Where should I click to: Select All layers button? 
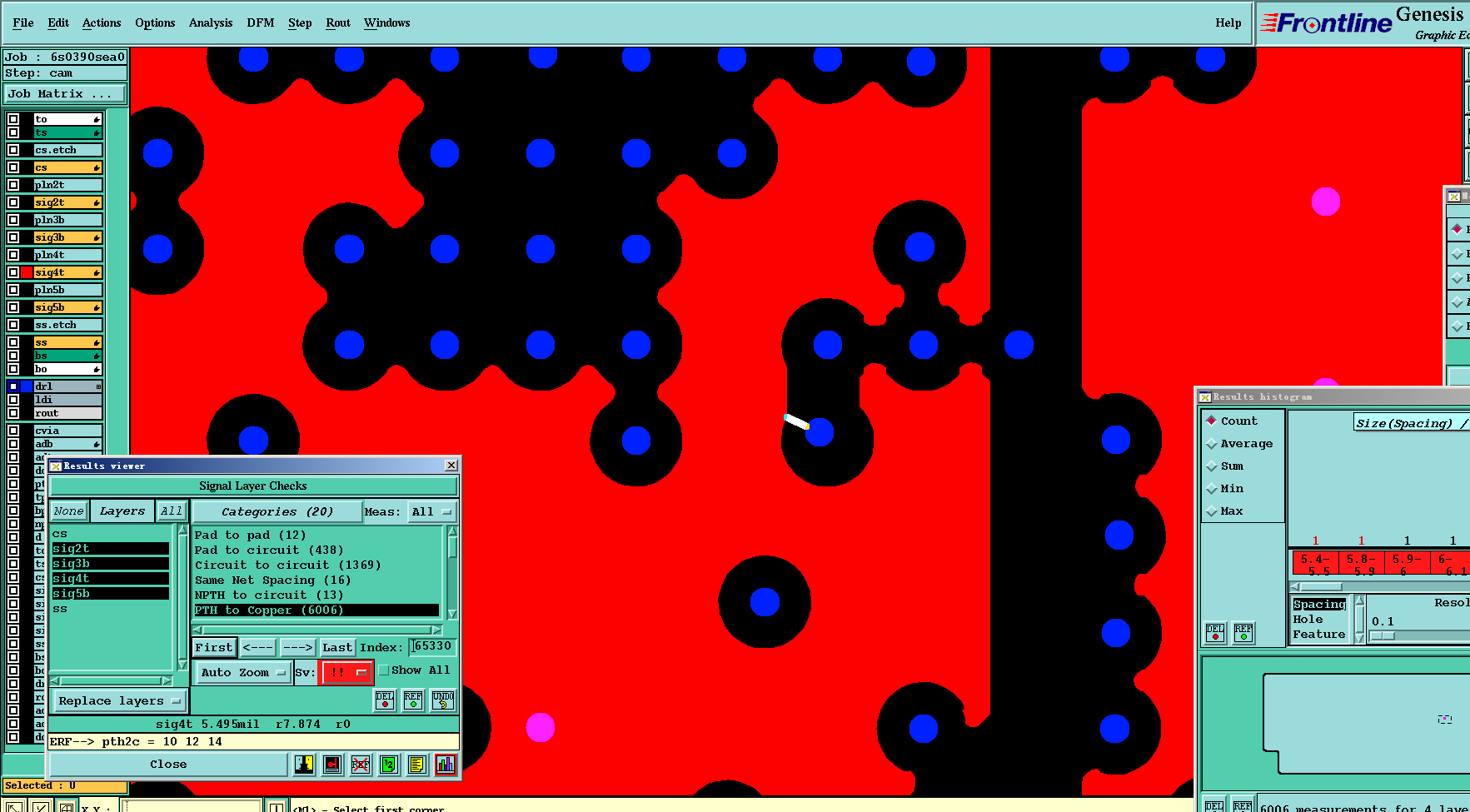pos(172,511)
